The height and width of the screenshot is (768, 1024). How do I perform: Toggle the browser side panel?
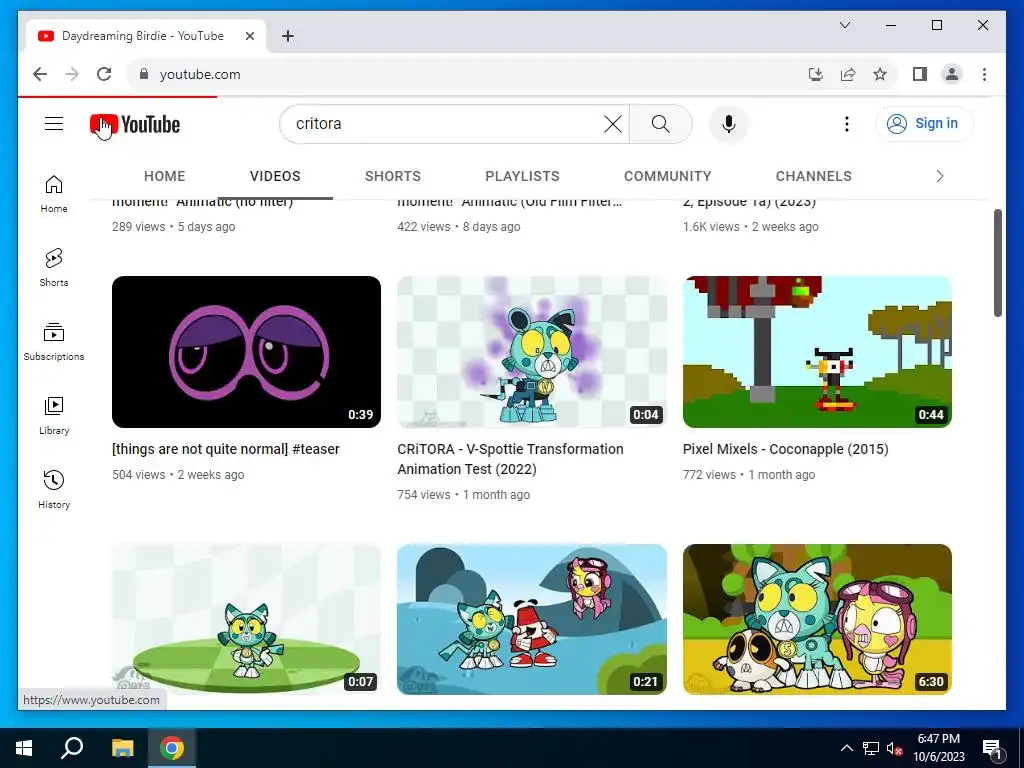(920, 74)
